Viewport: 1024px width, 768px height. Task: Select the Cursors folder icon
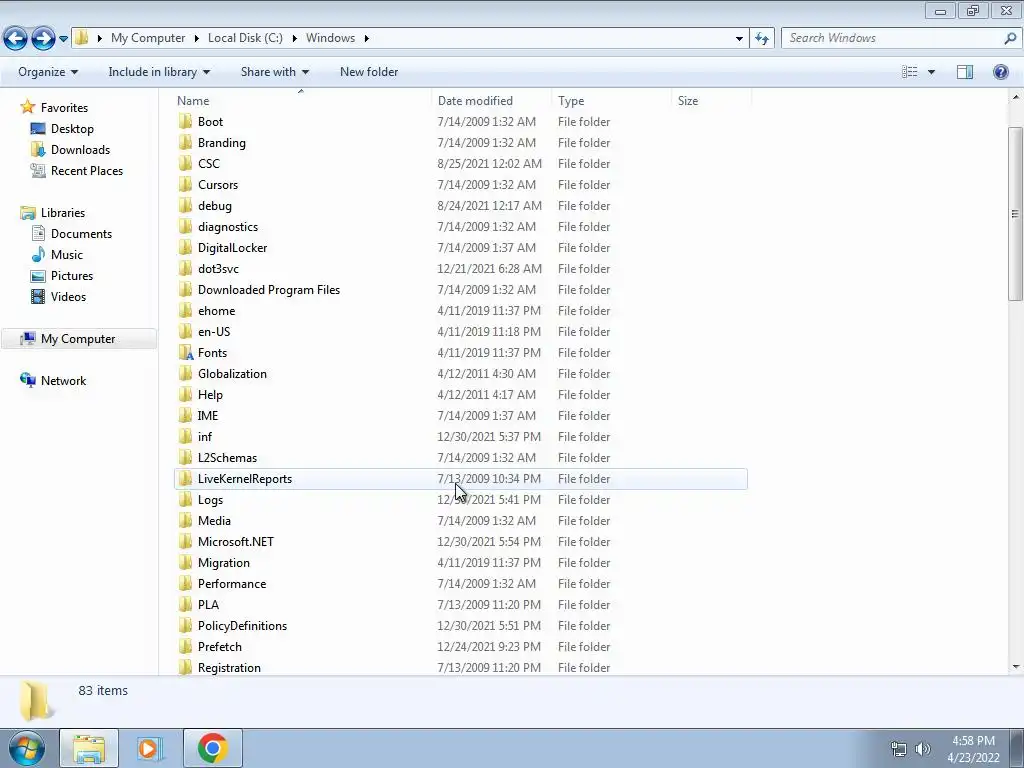coord(185,184)
